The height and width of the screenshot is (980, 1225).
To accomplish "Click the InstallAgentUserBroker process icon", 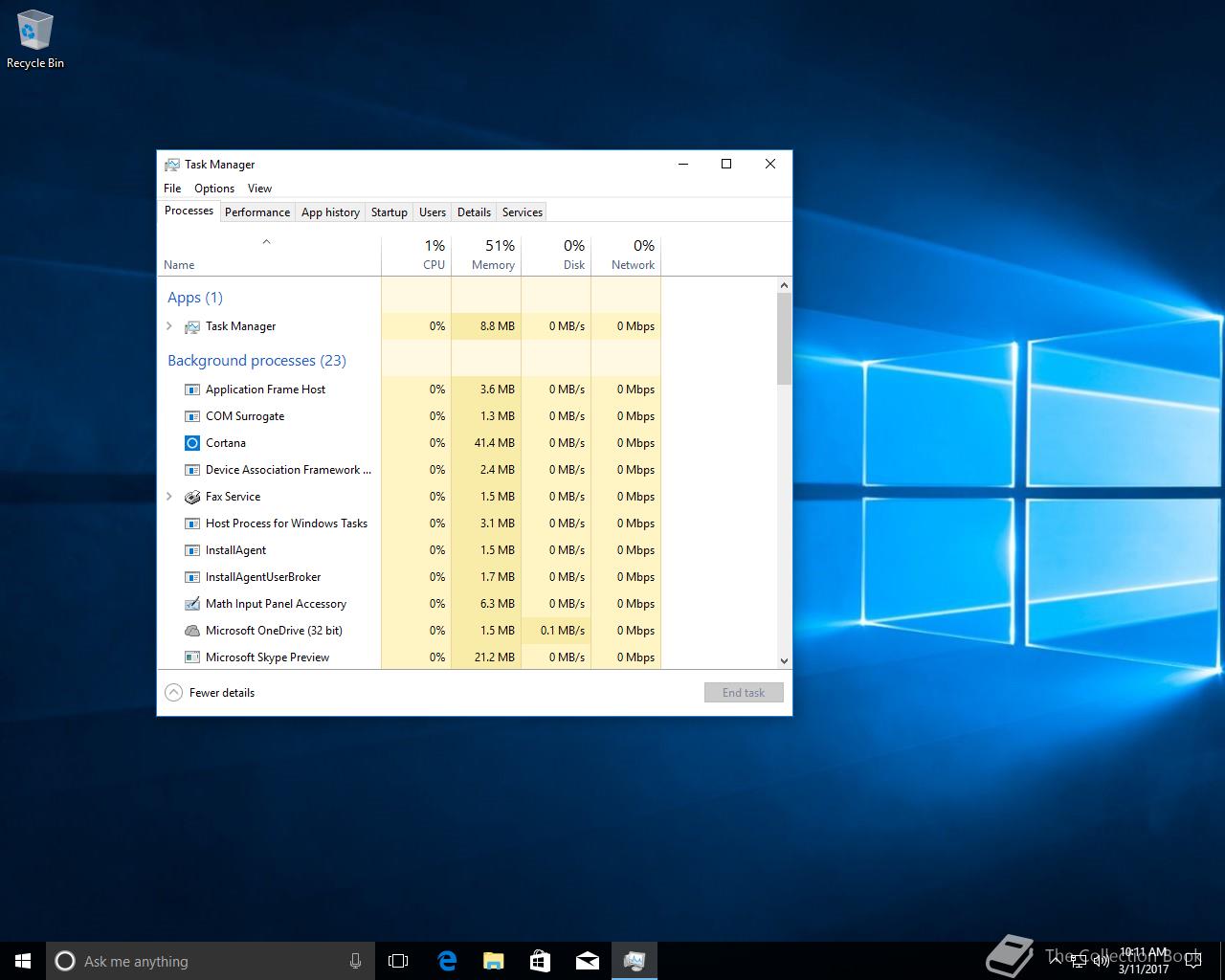I will 192,577.
